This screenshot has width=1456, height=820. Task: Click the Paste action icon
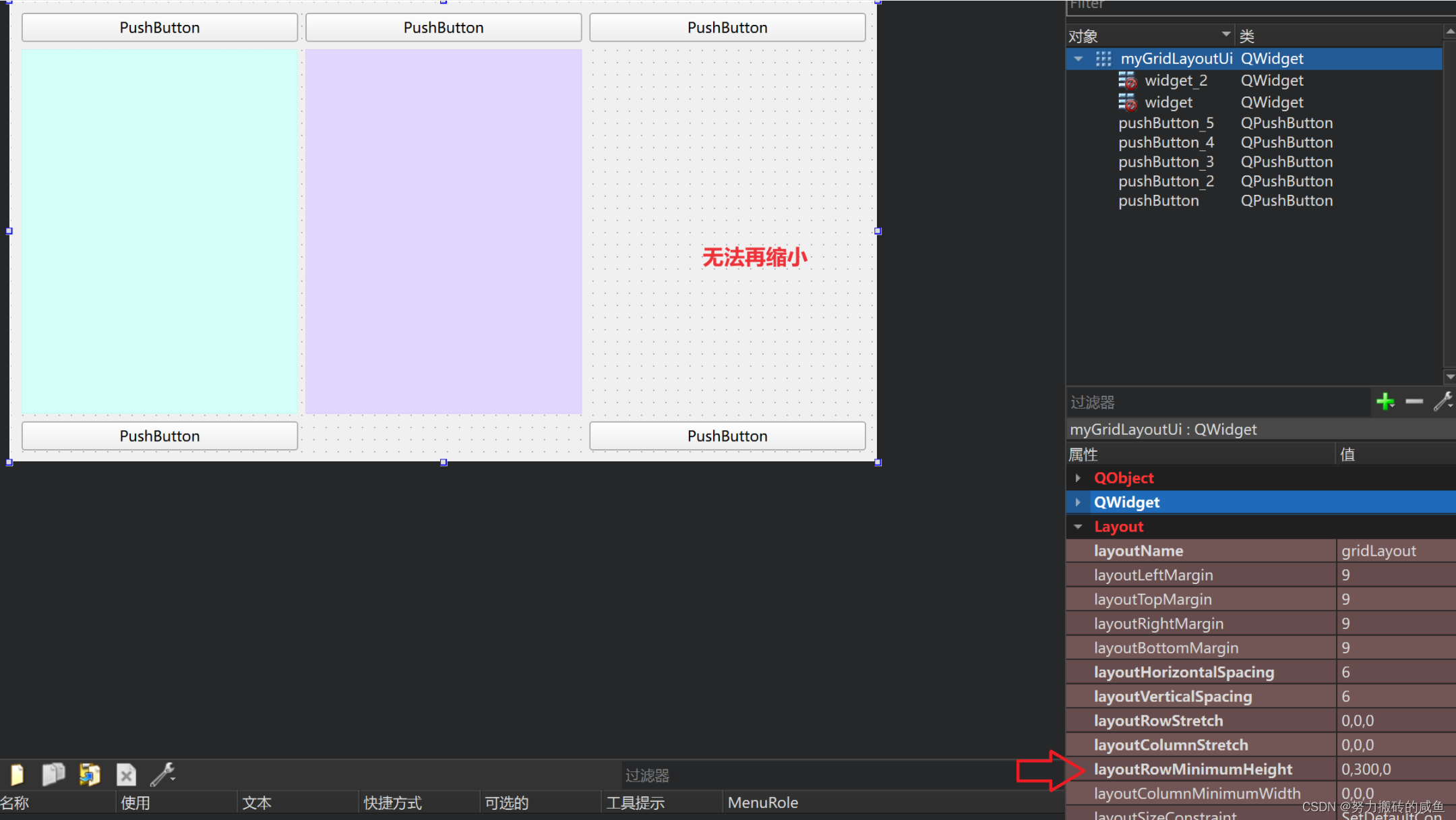coord(90,775)
